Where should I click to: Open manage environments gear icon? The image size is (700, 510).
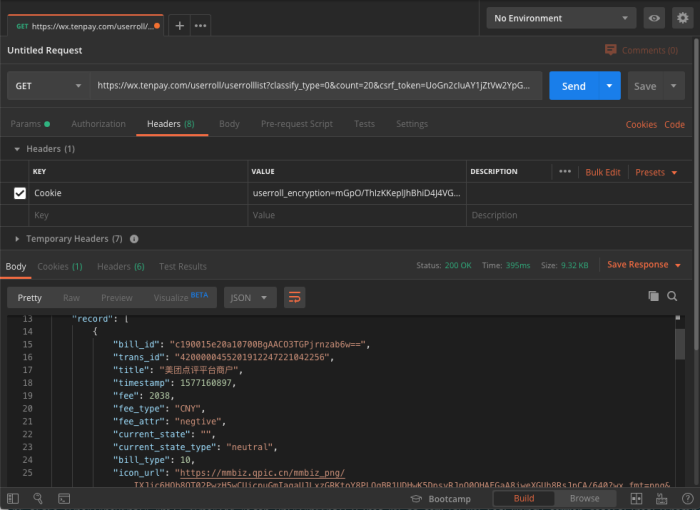pos(683,18)
